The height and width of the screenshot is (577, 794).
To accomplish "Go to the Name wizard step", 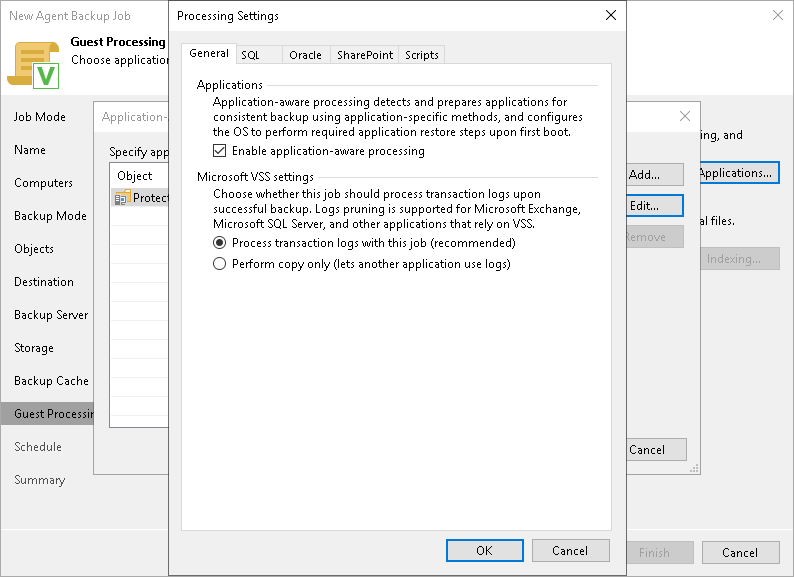I will click(x=30, y=150).
